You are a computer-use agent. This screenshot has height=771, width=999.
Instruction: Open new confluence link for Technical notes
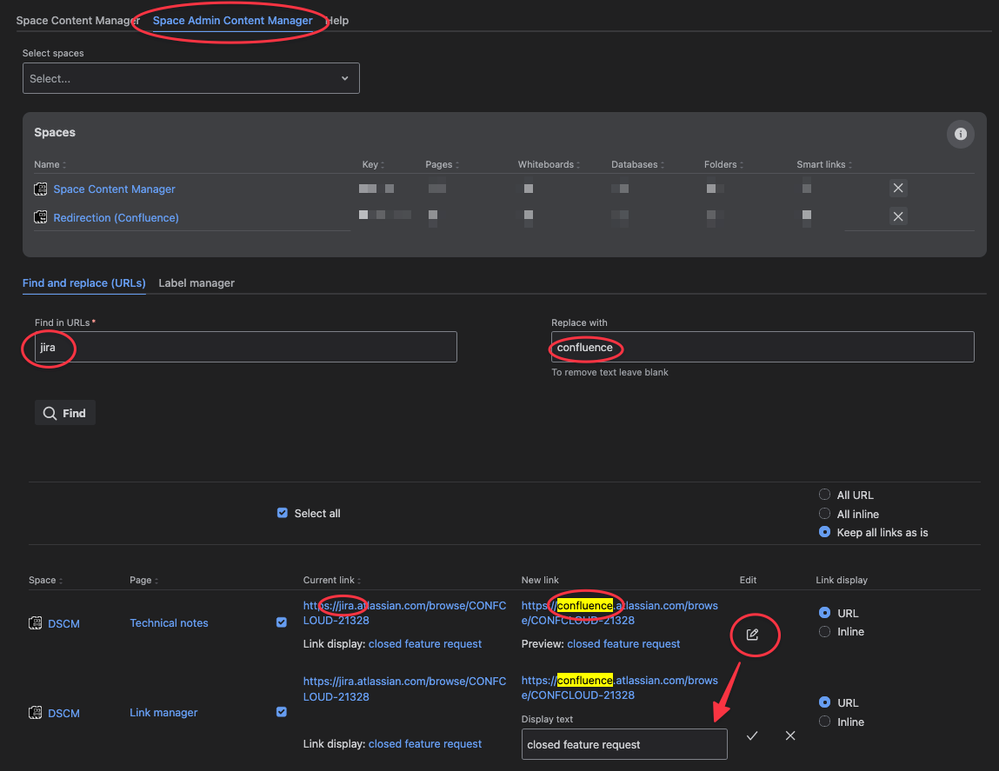click(x=619, y=613)
